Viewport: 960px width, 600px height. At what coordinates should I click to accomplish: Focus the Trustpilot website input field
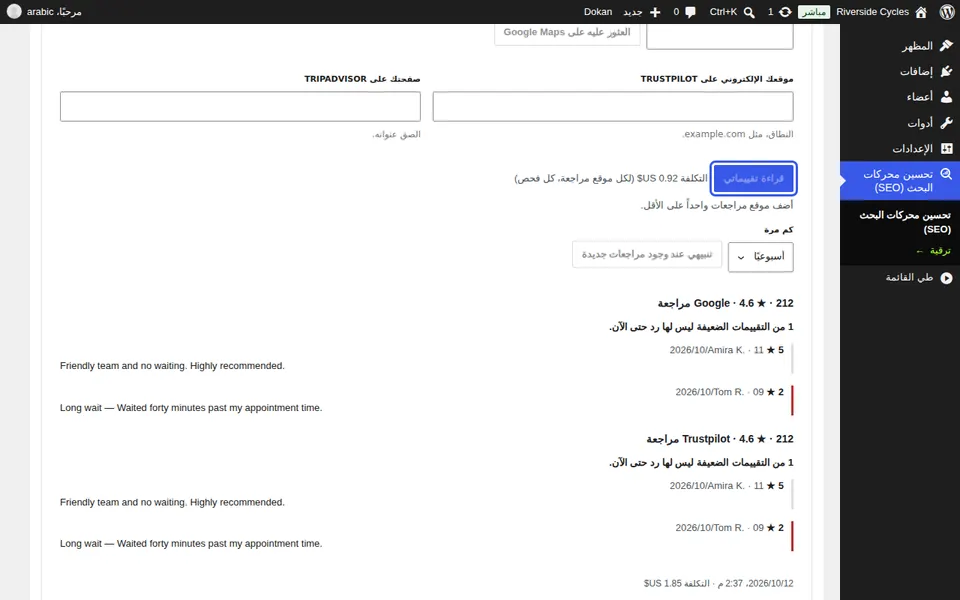(613, 107)
